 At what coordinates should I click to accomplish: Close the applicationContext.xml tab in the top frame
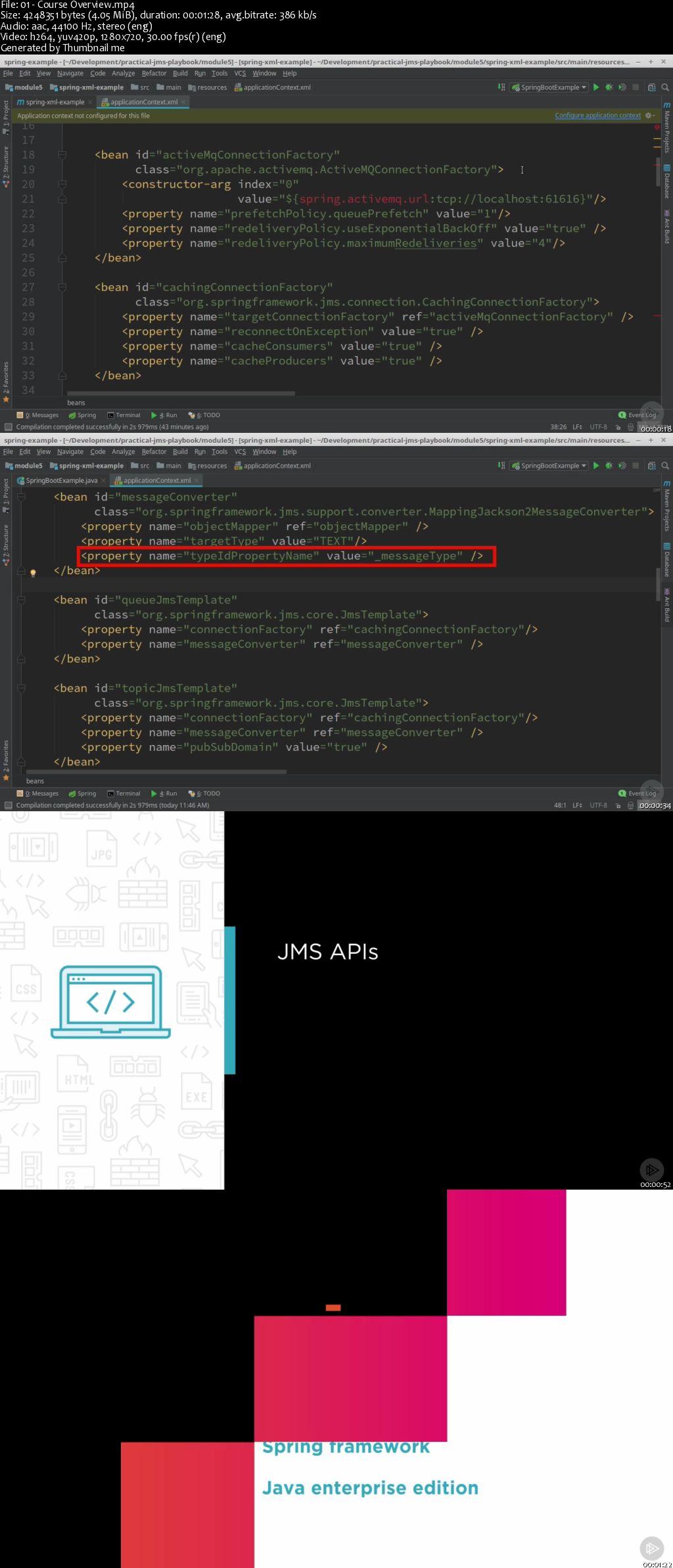pyautogui.click(x=183, y=102)
